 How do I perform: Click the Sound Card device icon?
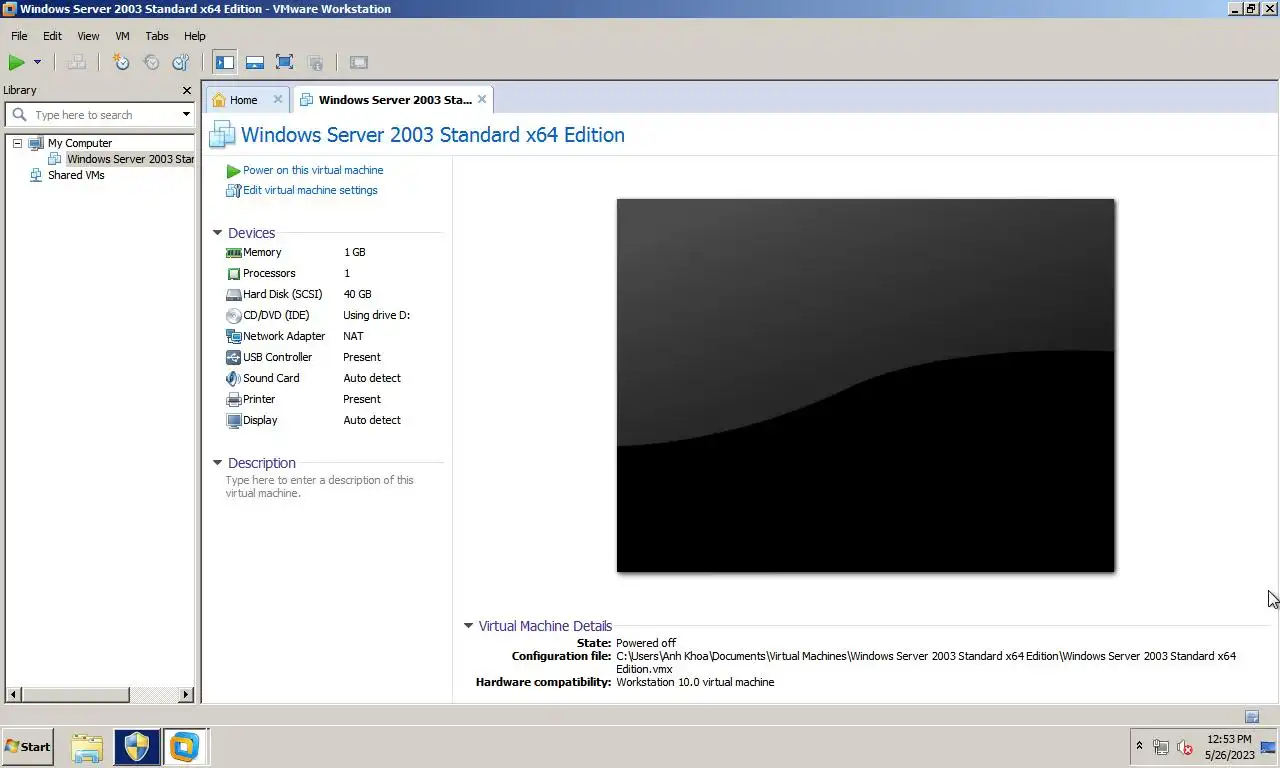click(x=234, y=379)
